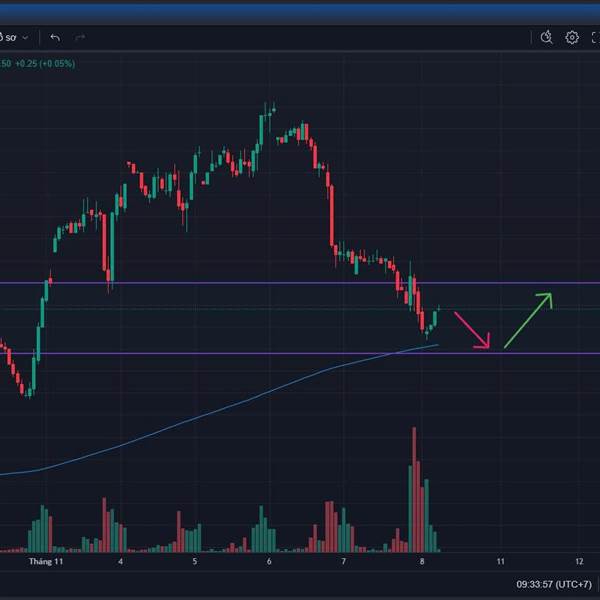This screenshot has height=600, width=600.
Task: Click date label 8 on time axis
Action: (422, 562)
